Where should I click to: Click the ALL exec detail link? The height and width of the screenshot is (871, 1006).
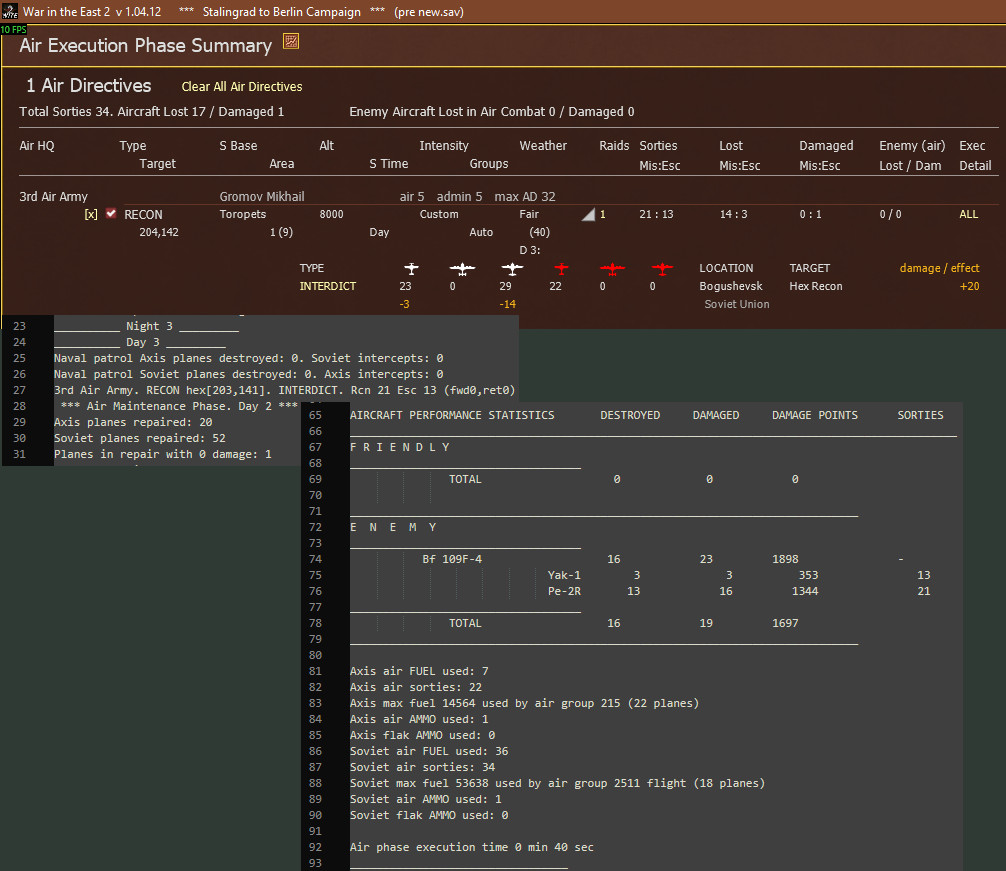968,214
